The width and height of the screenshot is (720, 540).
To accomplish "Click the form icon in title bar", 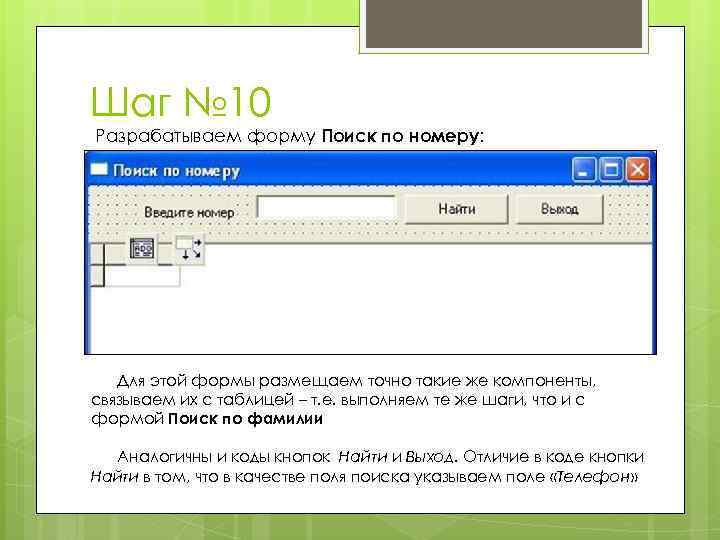I will (99, 169).
